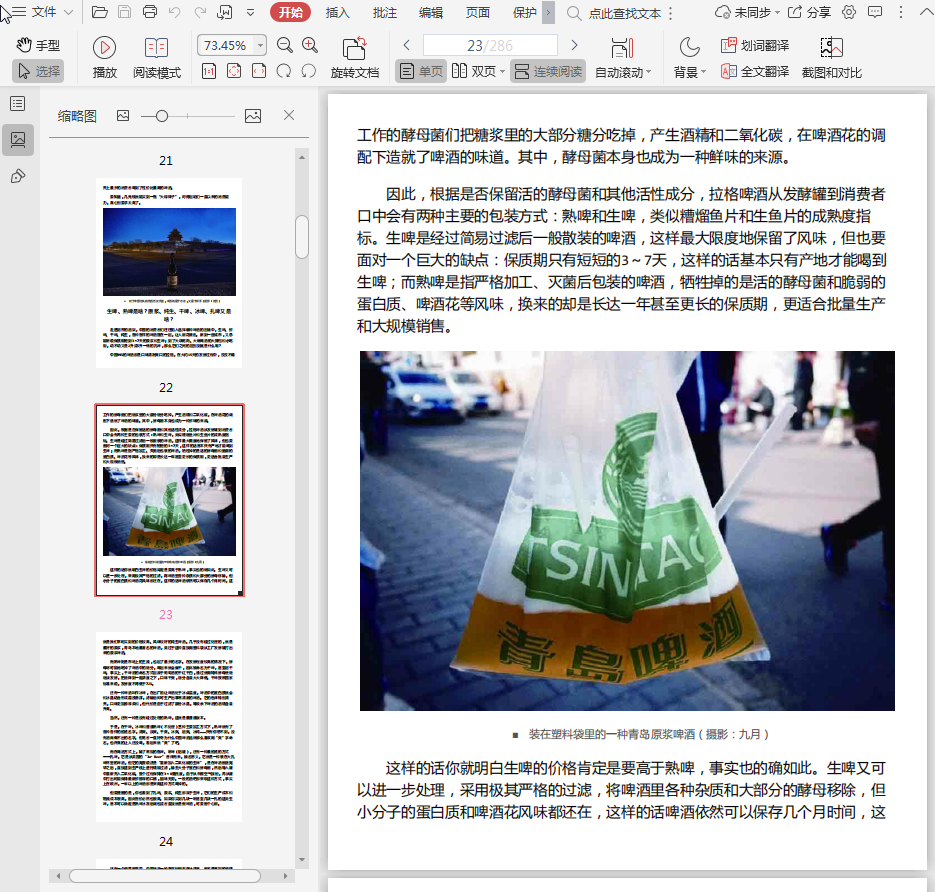Open attachments or stamp sidebar icon
This screenshot has height=892, width=935.
pyautogui.click(x=18, y=176)
